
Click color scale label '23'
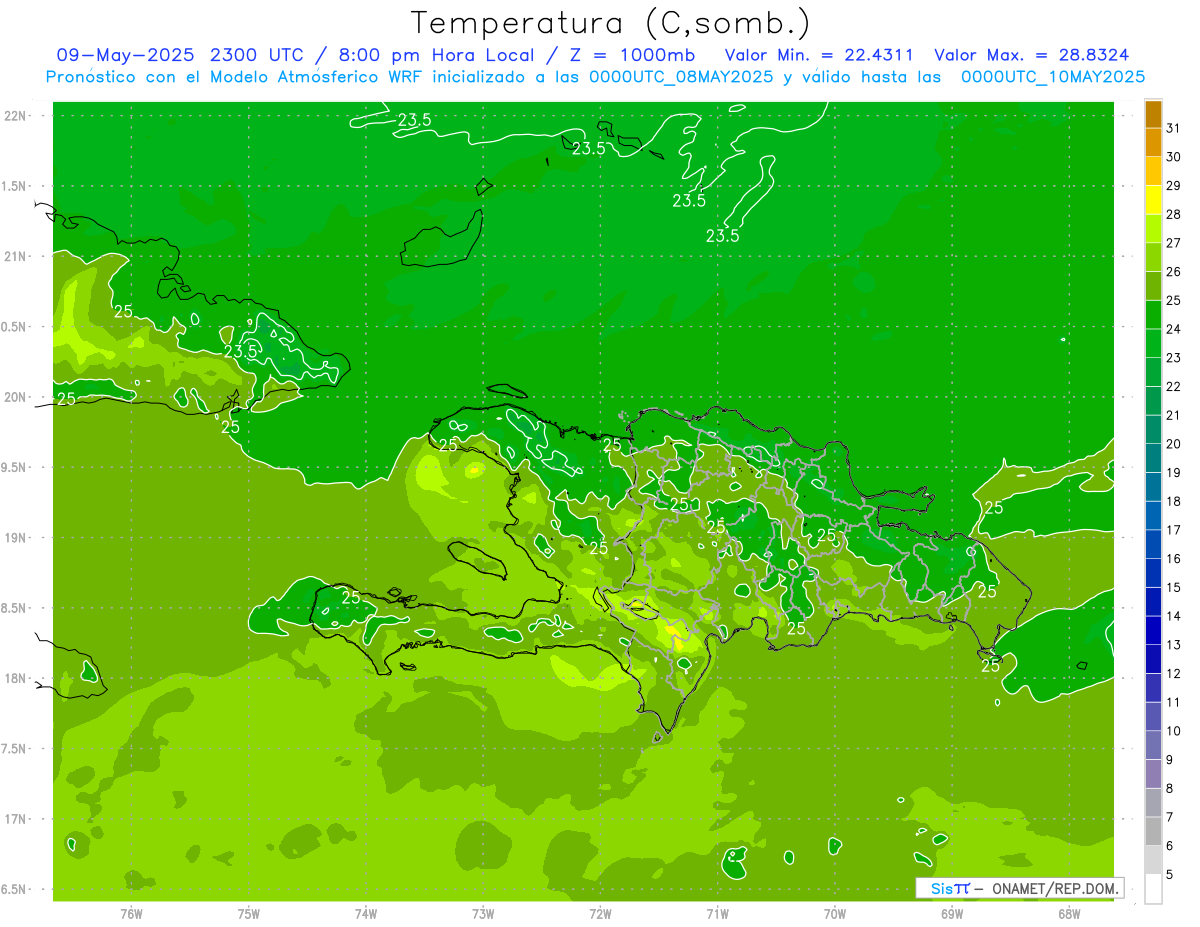coord(1174,358)
